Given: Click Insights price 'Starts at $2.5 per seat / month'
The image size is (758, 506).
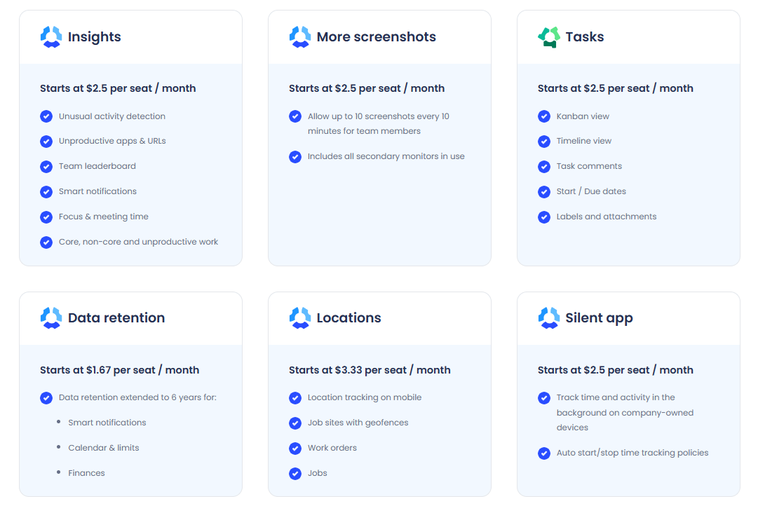Looking at the screenshot, I should click(118, 88).
